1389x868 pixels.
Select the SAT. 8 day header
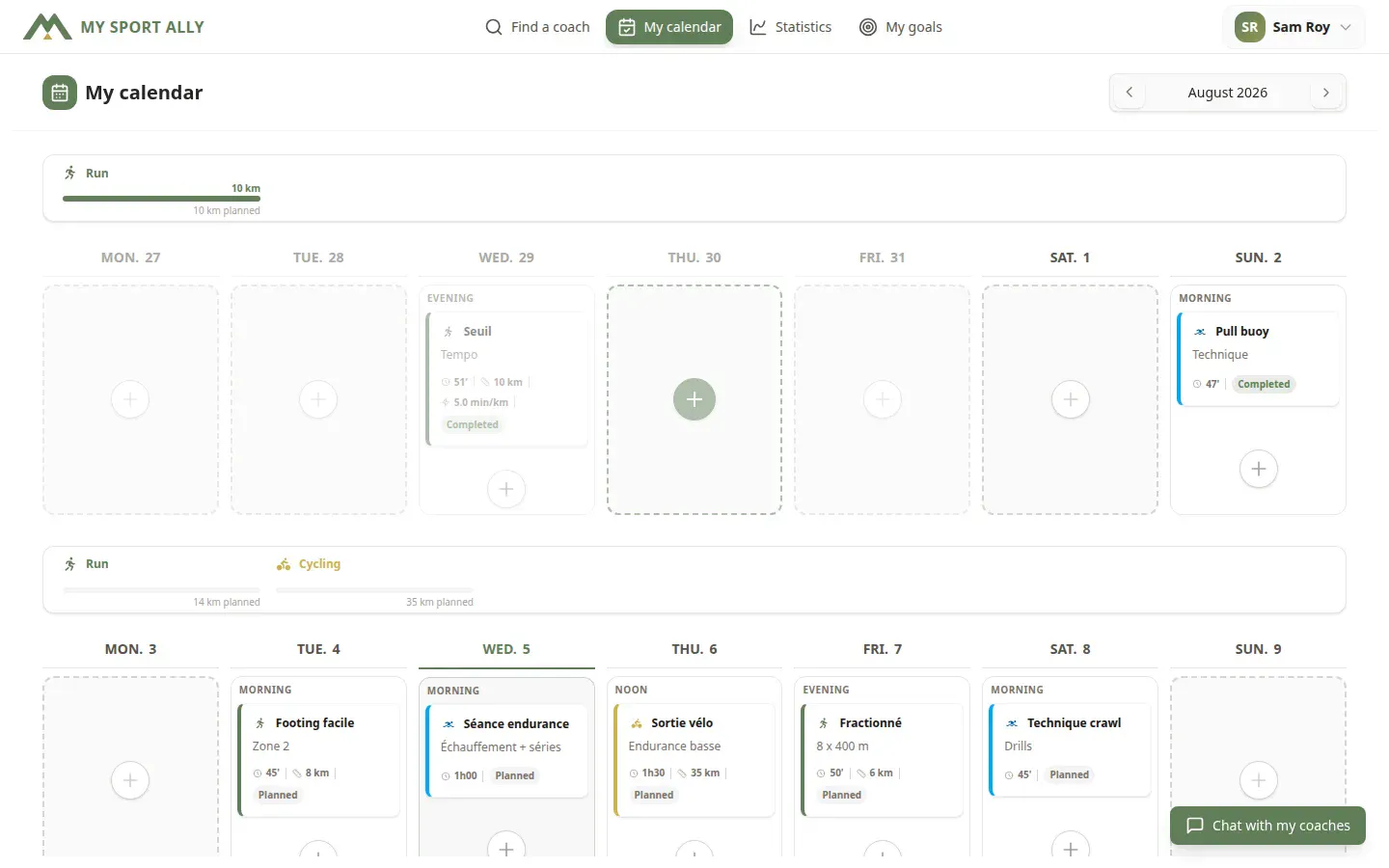point(1071,649)
